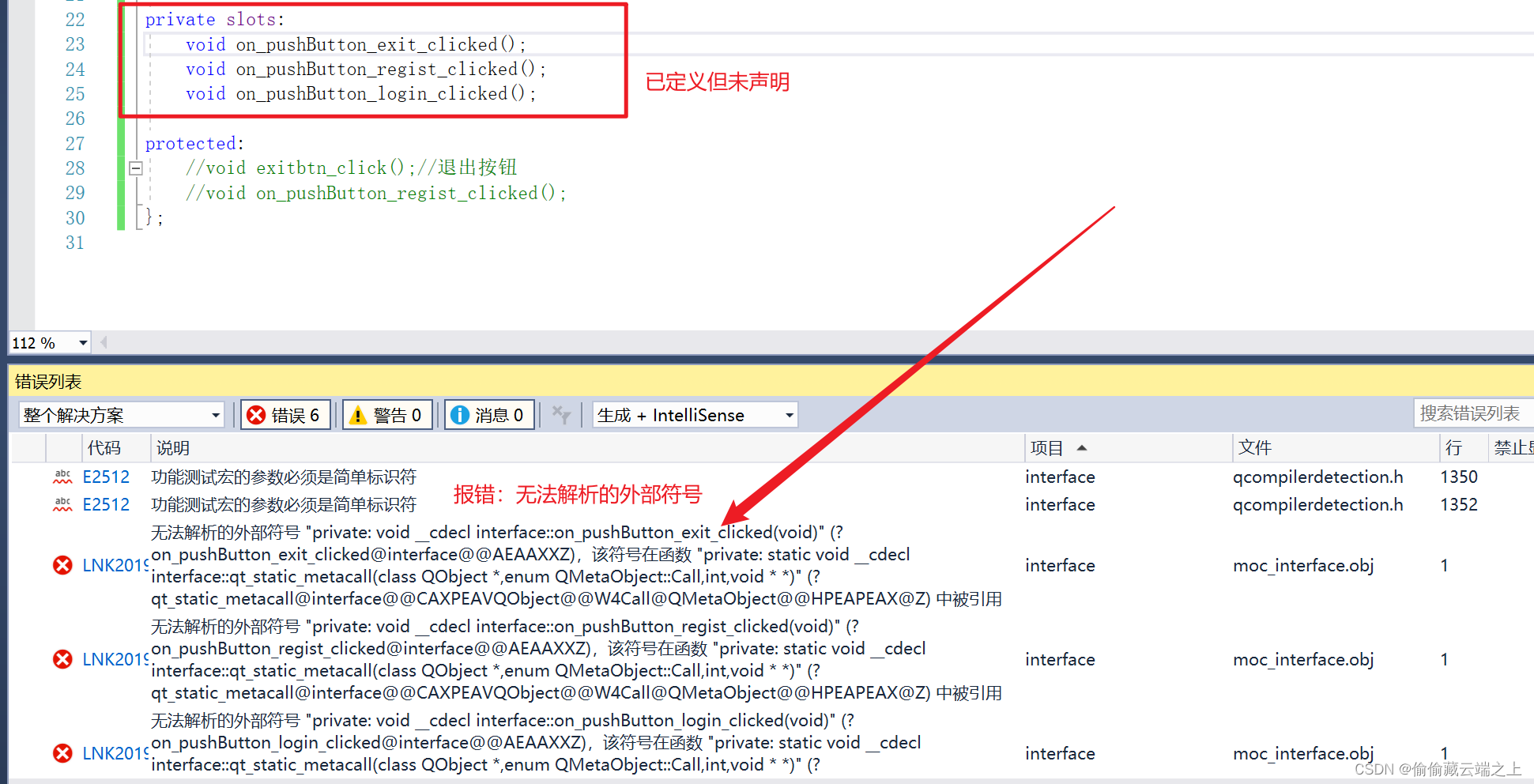Collapse the code block at line 28
1534x784 pixels.
click(x=135, y=168)
